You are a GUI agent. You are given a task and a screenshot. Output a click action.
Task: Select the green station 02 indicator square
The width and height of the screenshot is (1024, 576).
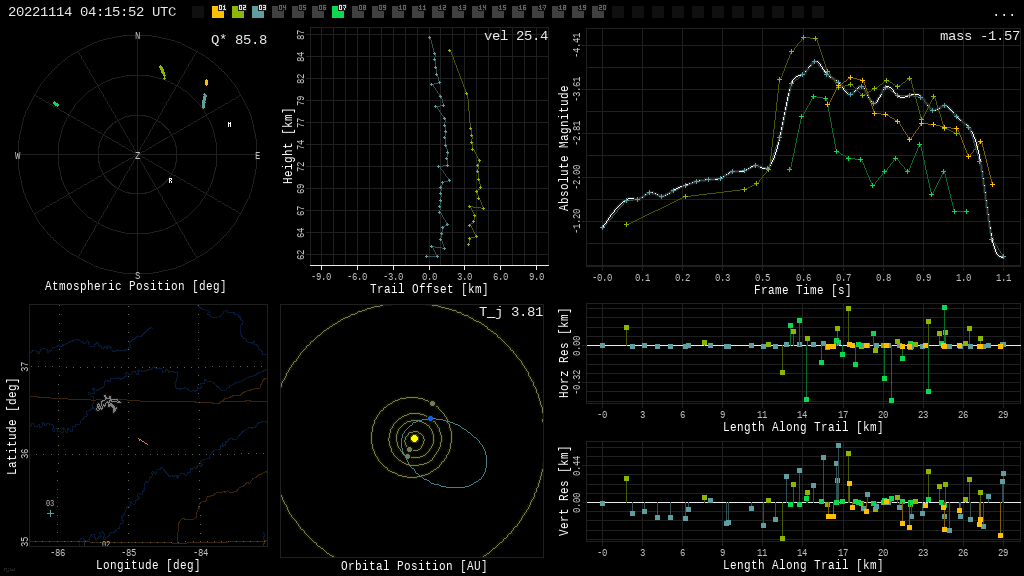238,12
